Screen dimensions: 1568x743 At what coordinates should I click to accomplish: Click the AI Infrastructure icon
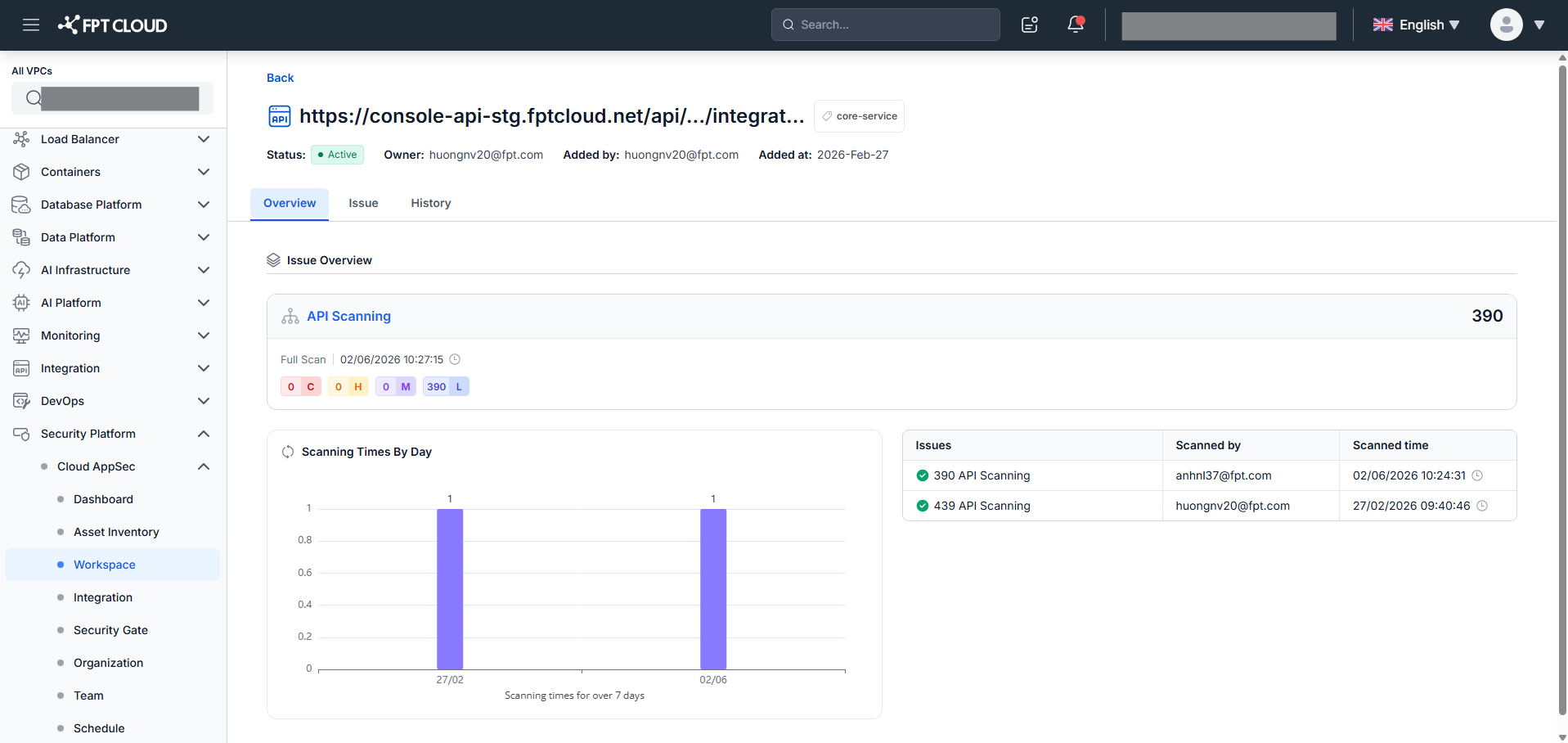[x=21, y=270]
